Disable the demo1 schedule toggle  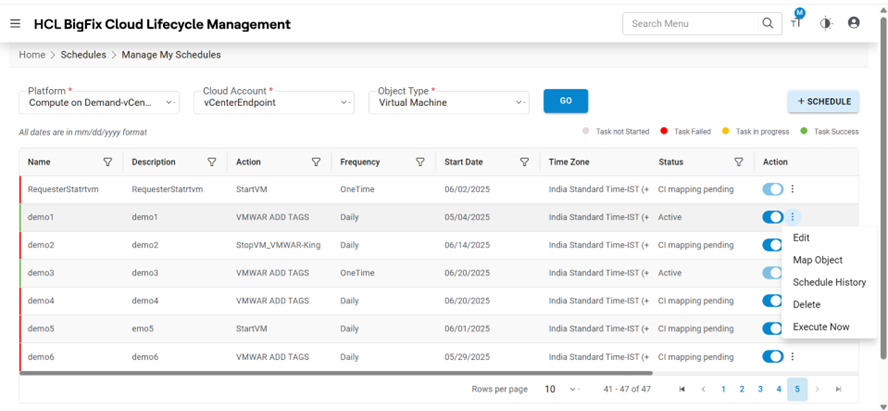click(x=772, y=217)
